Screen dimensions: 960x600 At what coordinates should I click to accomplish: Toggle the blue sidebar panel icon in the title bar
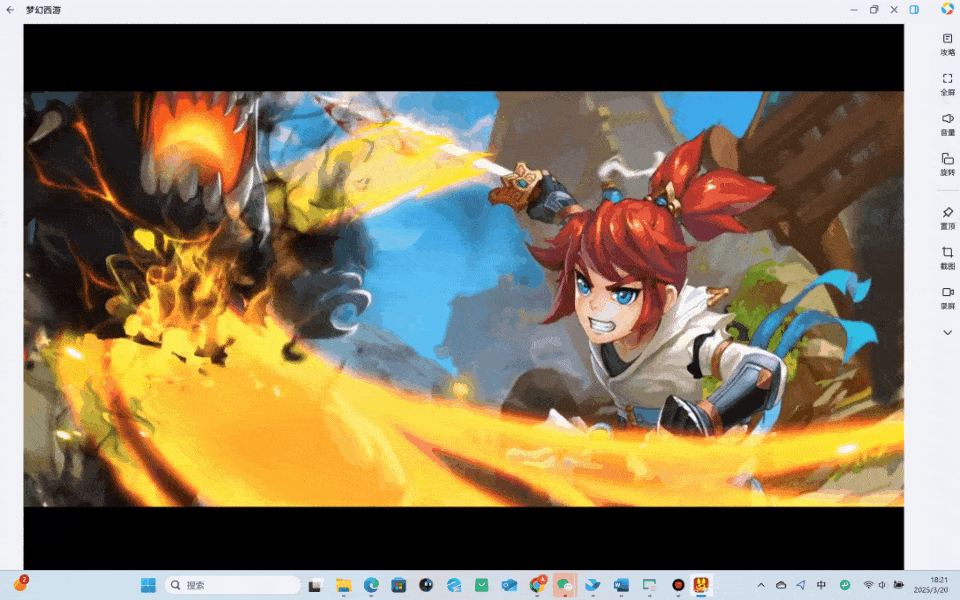point(914,10)
